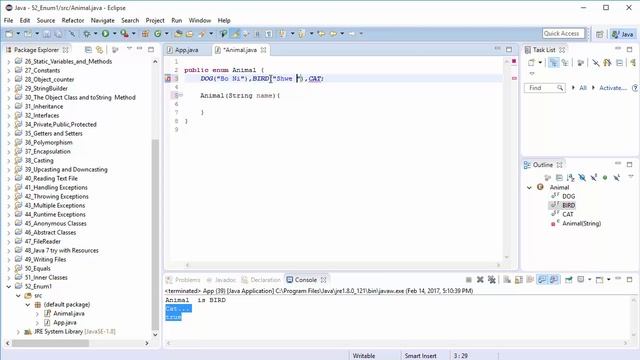This screenshot has height=360, width=640.
Task: Click the Task List help icon
Action: point(635,88)
